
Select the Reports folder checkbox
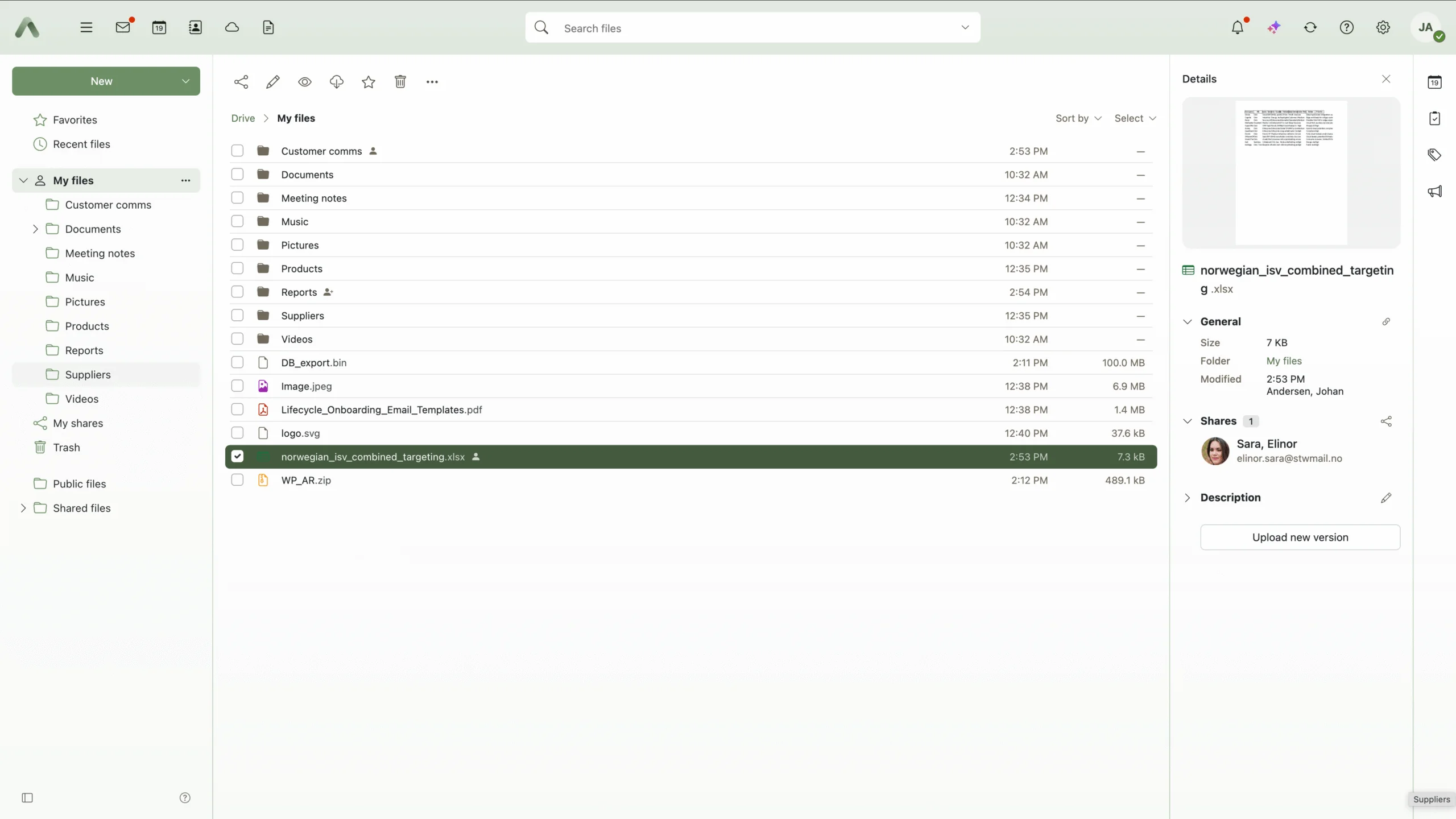click(x=237, y=292)
